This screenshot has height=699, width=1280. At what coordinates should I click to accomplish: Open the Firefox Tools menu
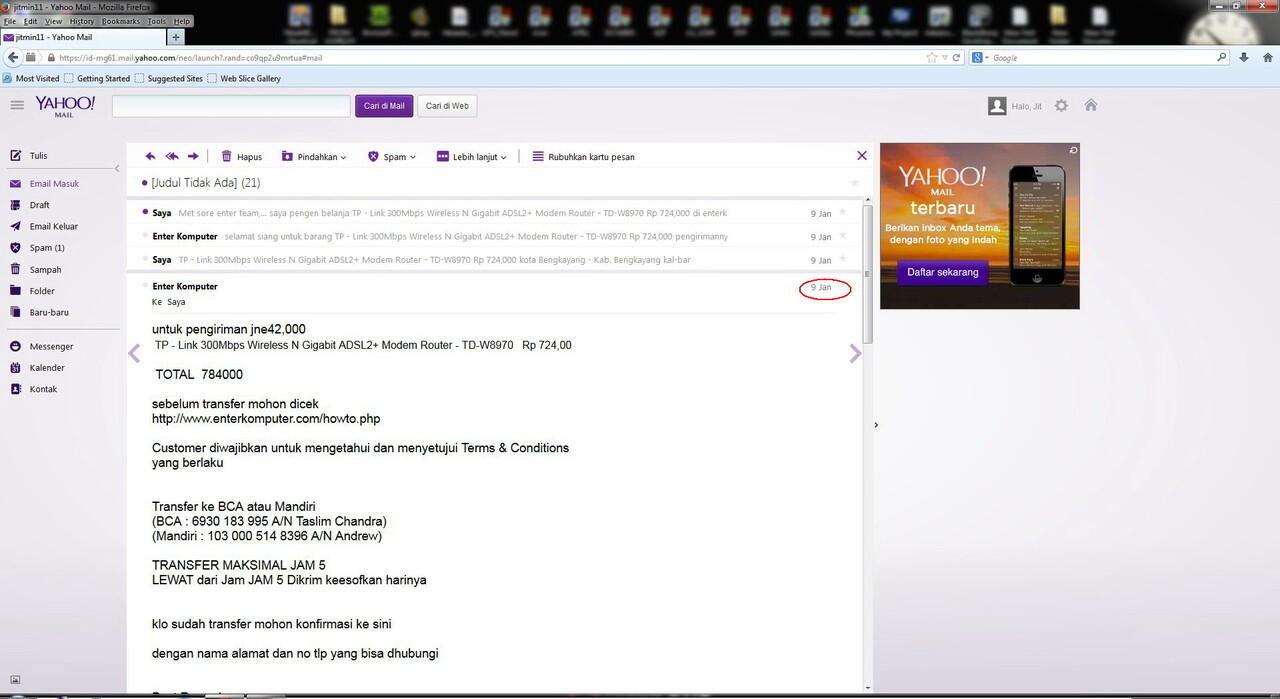[x=157, y=21]
